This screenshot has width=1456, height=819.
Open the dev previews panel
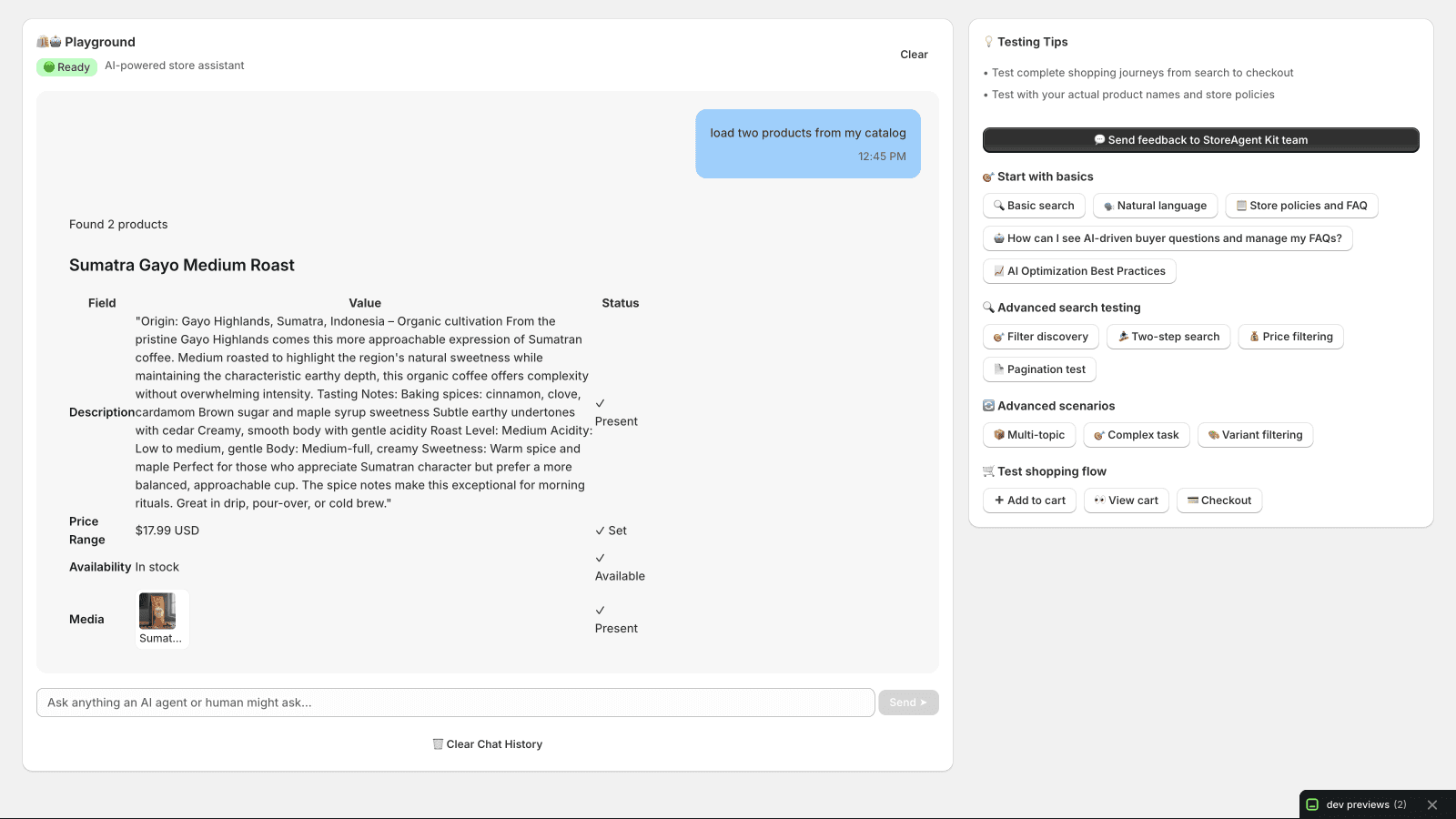1366,804
